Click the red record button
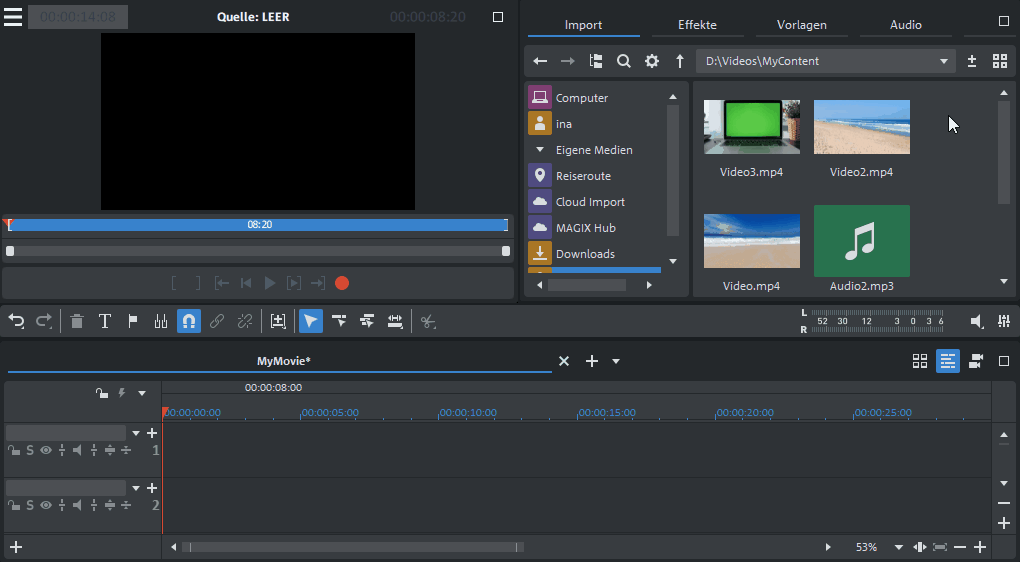Viewport: 1020px width, 562px height. [342, 283]
